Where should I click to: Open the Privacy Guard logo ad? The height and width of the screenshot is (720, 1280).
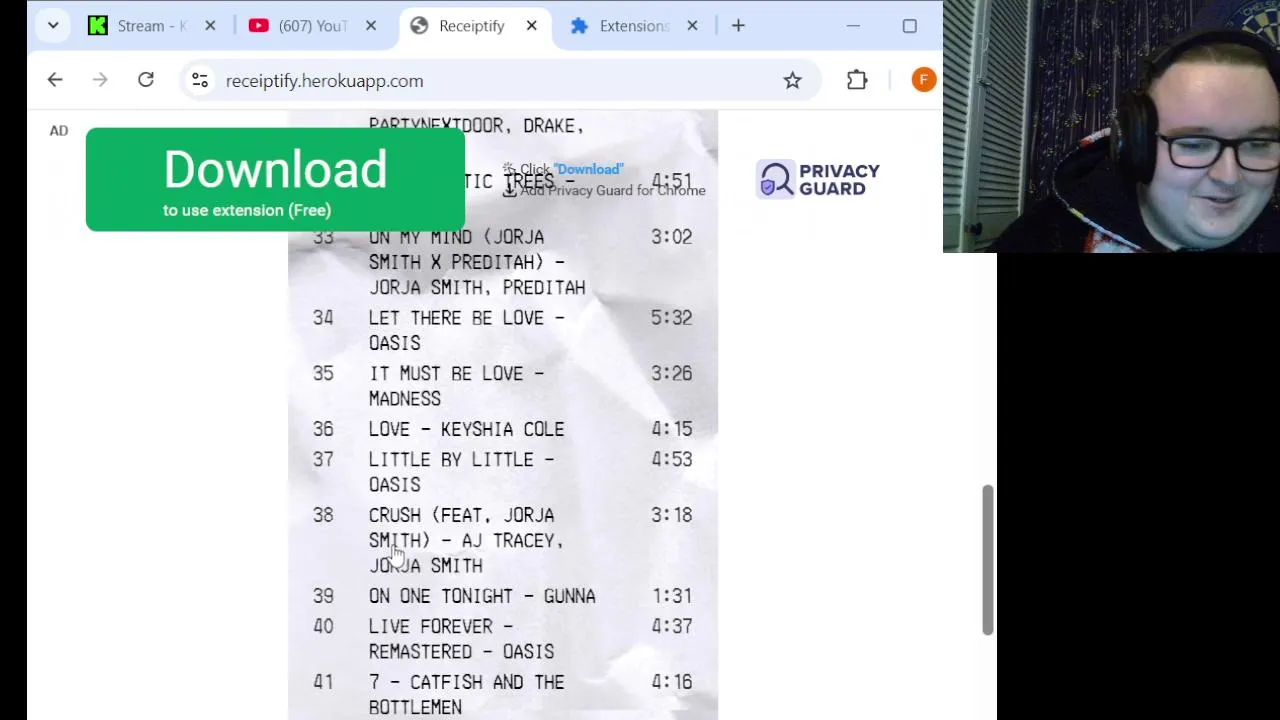(x=818, y=180)
